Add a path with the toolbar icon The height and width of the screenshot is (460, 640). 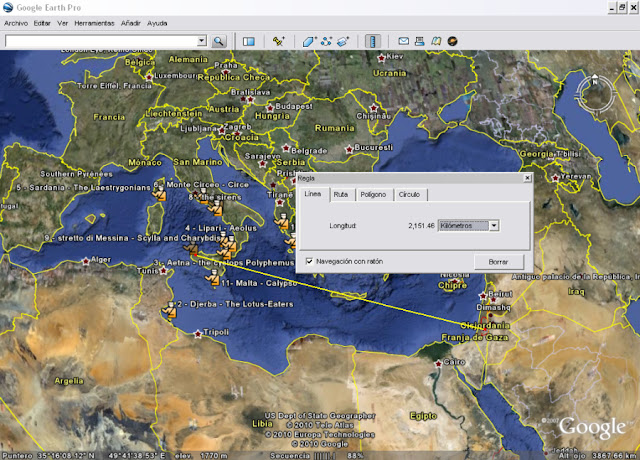326,41
